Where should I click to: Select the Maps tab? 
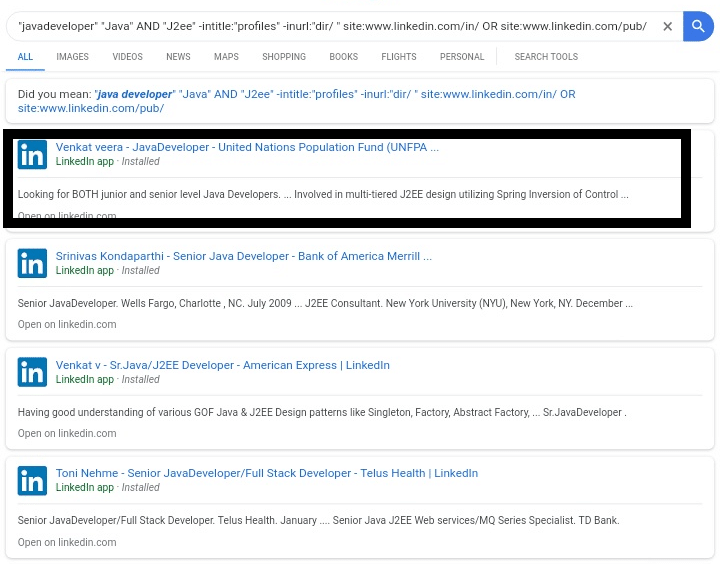click(x=226, y=56)
